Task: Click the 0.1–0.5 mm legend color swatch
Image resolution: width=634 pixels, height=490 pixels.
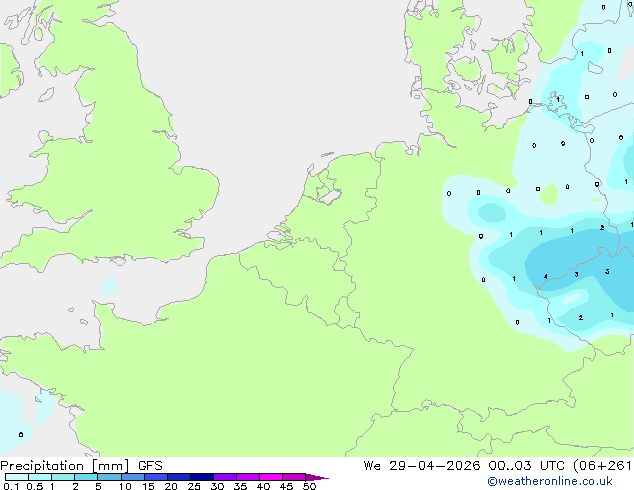Action: pyautogui.click(x=17, y=477)
